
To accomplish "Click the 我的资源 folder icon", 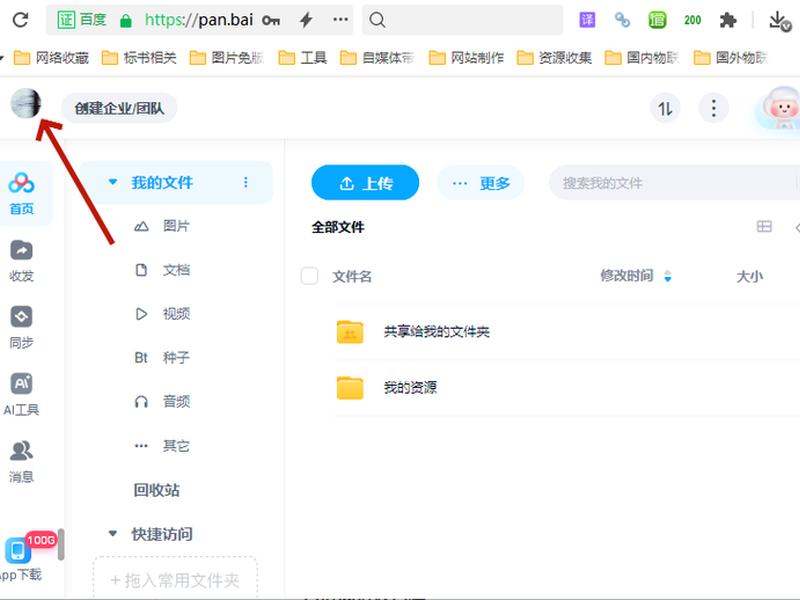I will point(350,388).
